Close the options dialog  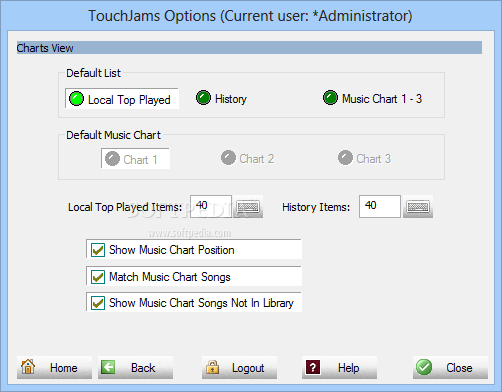[x=450, y=367]
